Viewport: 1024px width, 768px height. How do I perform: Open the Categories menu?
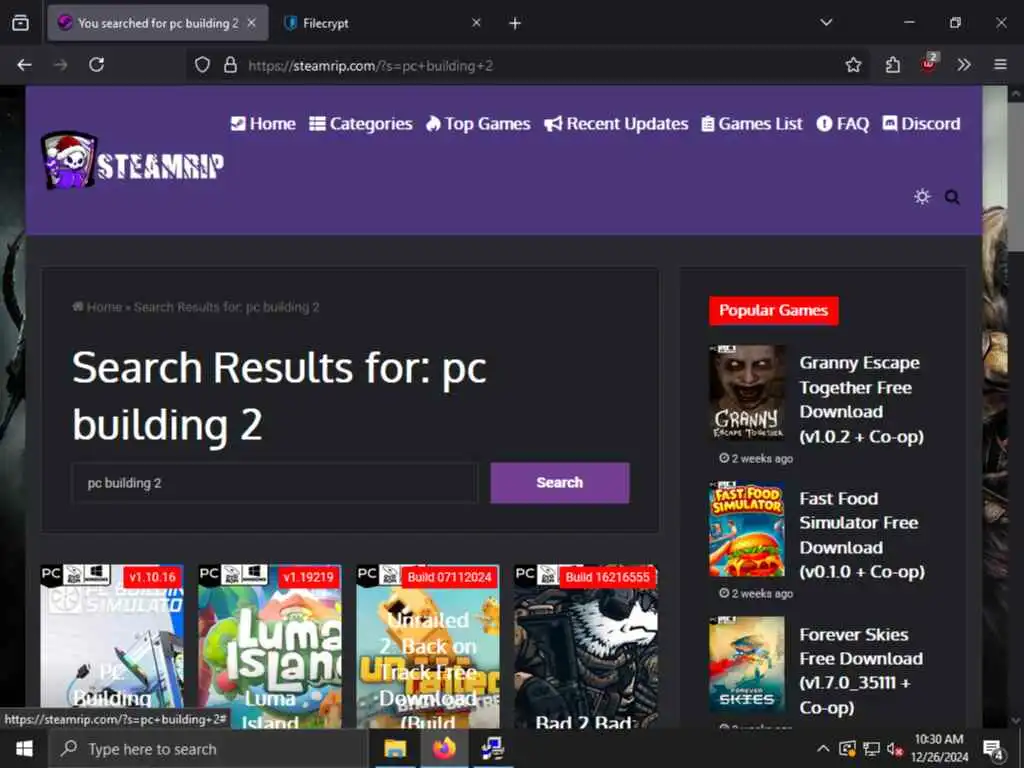coord(361,123)
